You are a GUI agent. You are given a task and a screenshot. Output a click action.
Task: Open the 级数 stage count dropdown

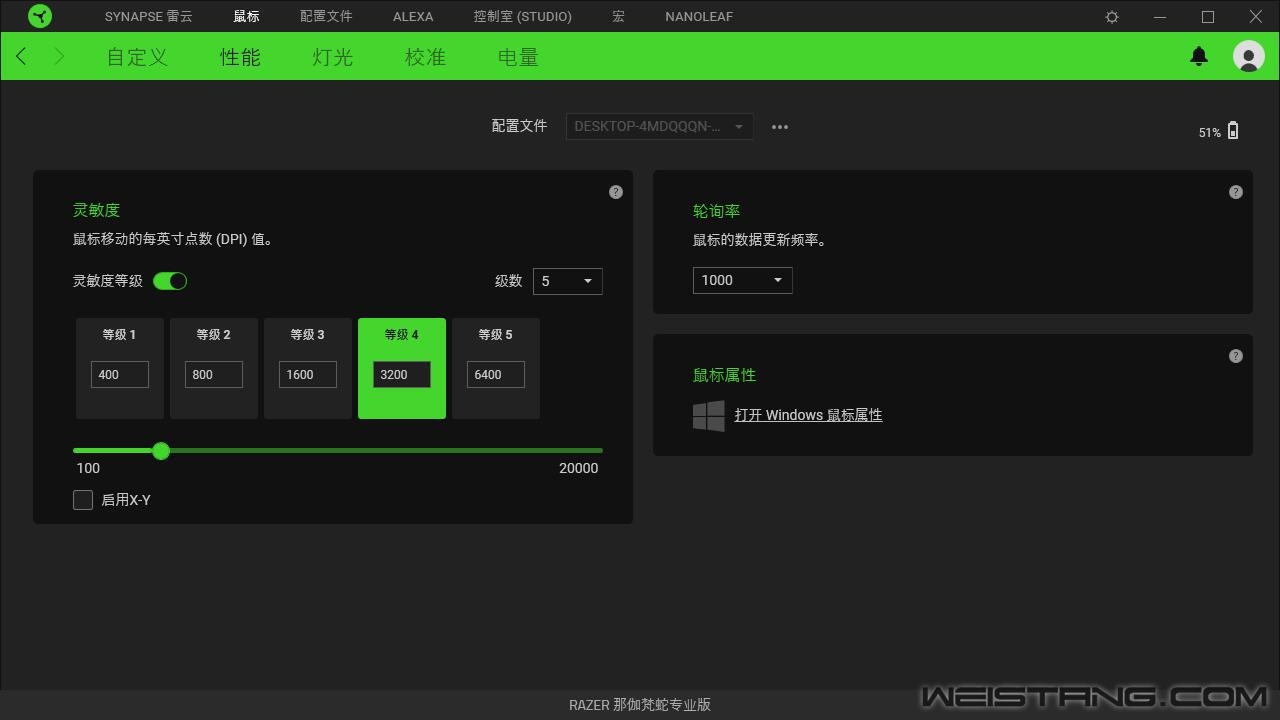(x=568, y=281)
